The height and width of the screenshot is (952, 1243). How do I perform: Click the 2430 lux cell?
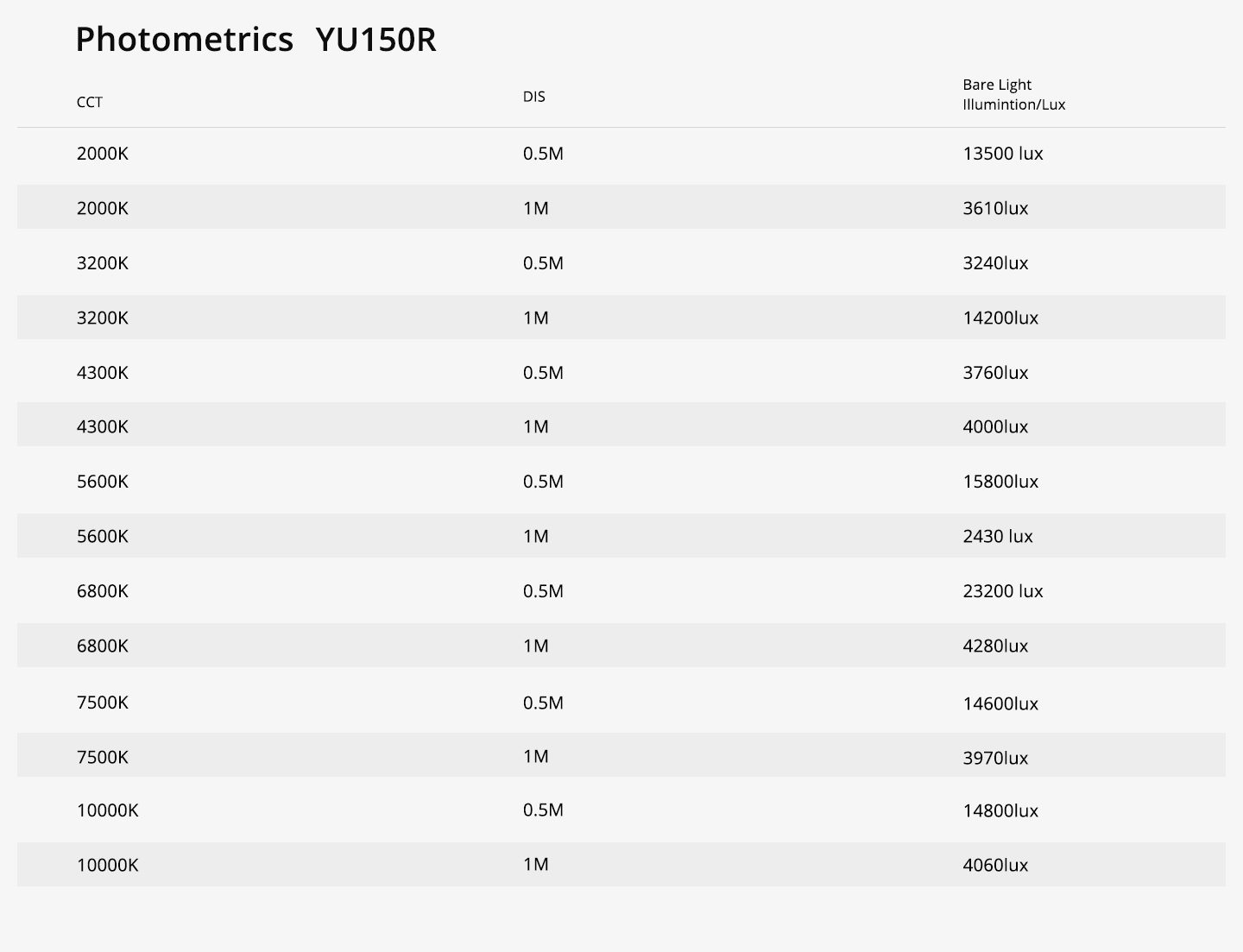tap(997, 536)
